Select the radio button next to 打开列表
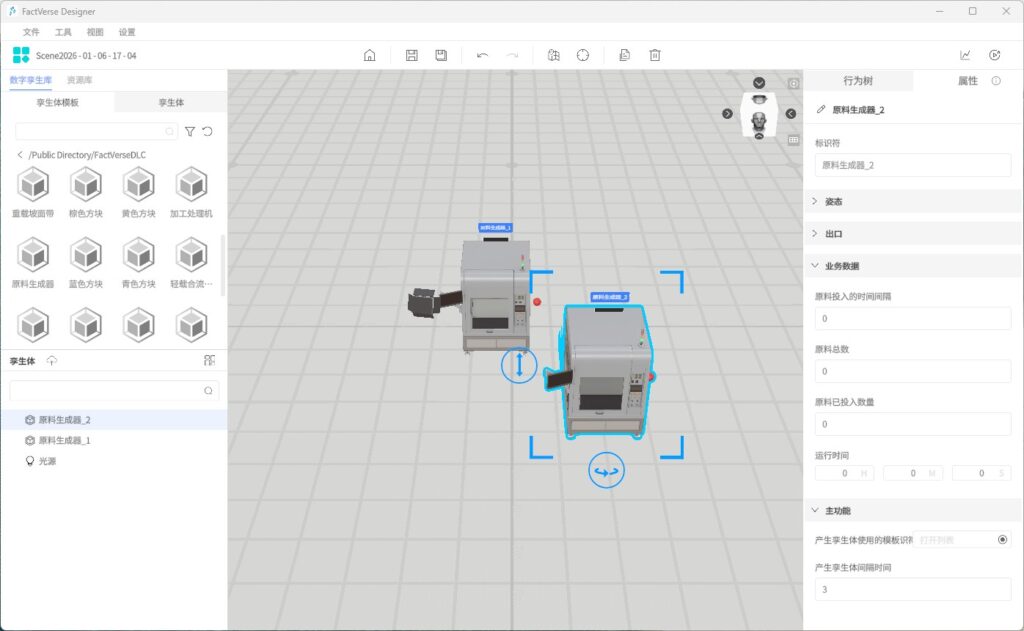Image resolution: width=1024 pixels, height=631 pixels. coord(1002,540)
